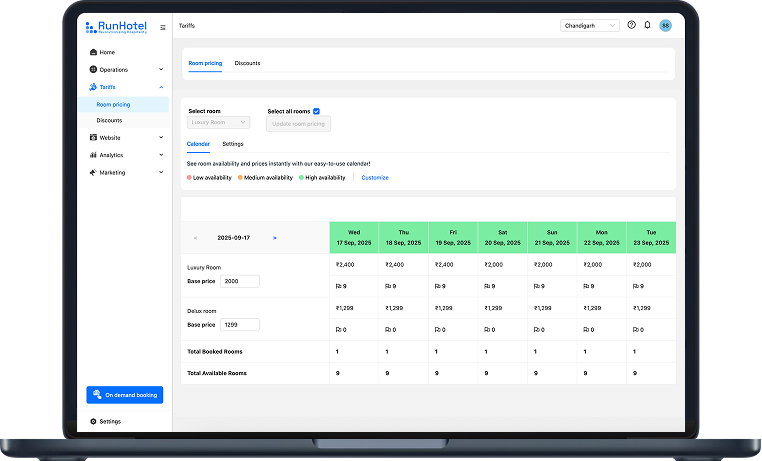Select the Wed 17 Sep, 2025 header
The image size is (762, 461).
click(354, 238)
